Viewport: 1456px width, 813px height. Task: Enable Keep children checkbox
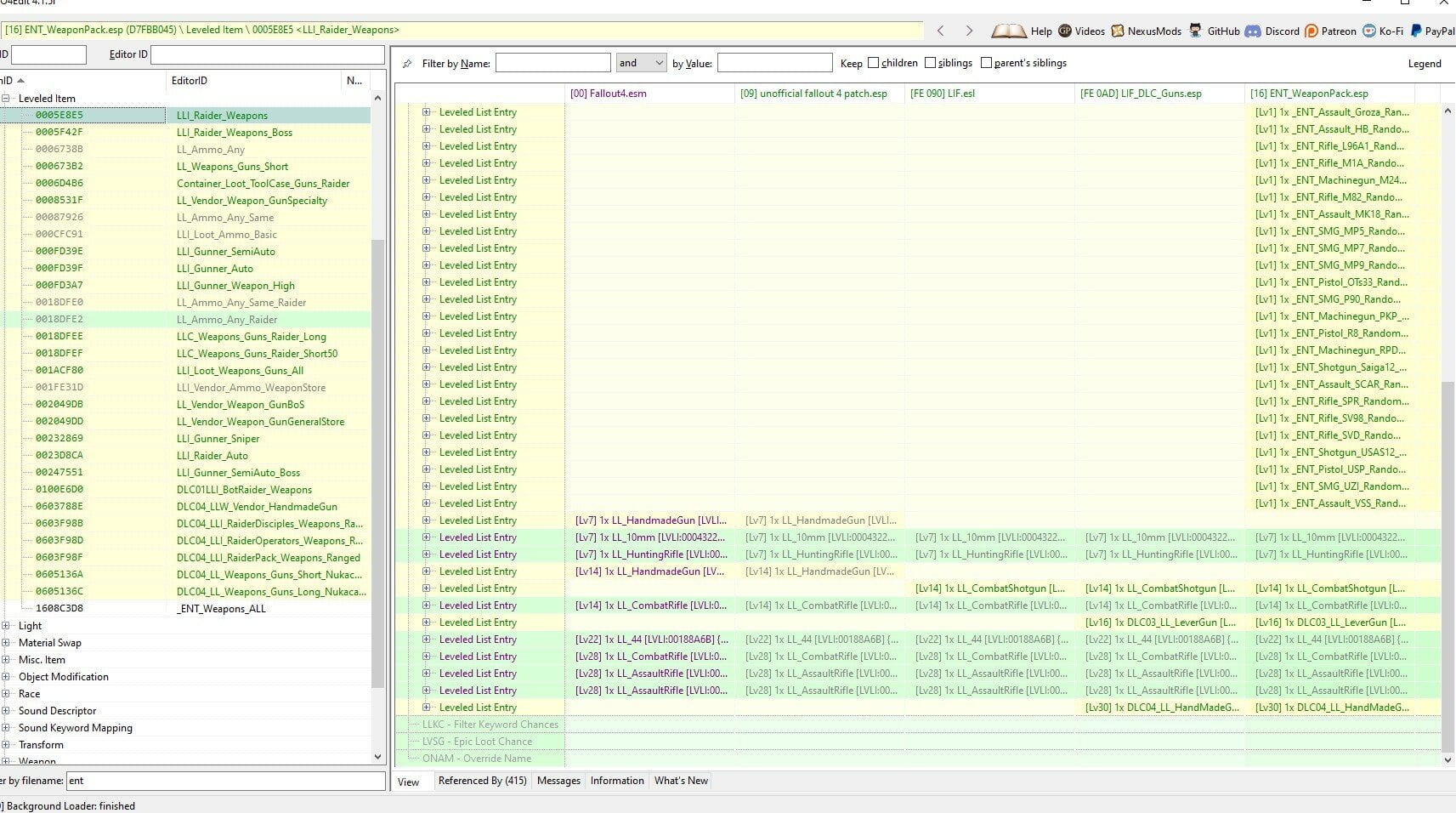[873, 63]
